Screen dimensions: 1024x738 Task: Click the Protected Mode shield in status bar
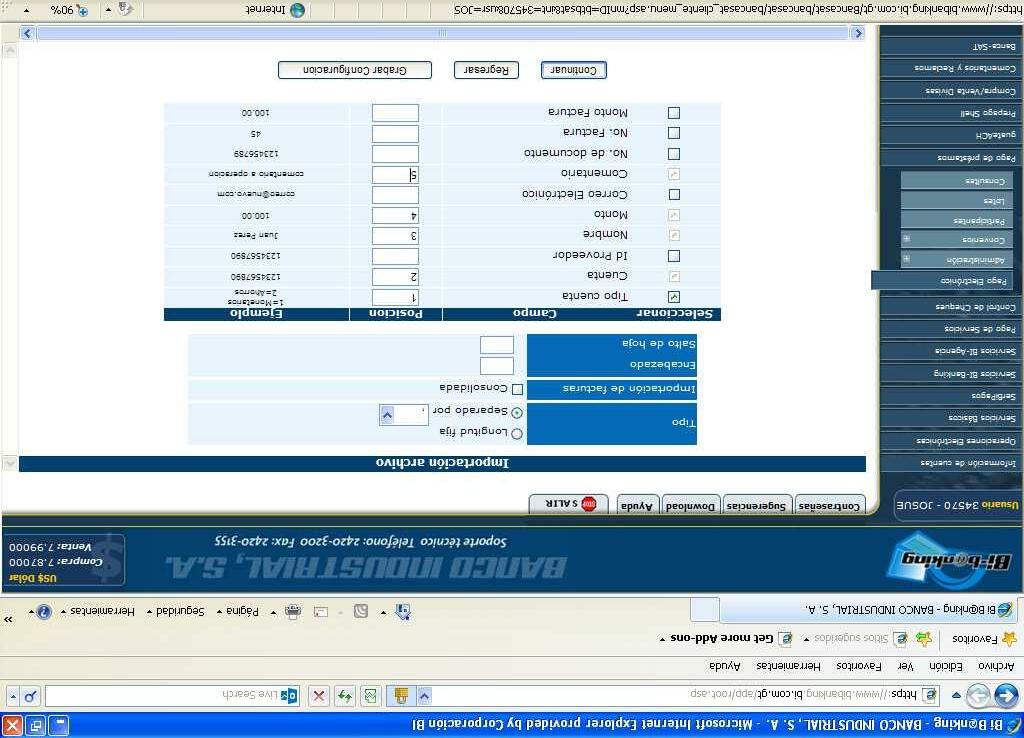pos(125,9)
